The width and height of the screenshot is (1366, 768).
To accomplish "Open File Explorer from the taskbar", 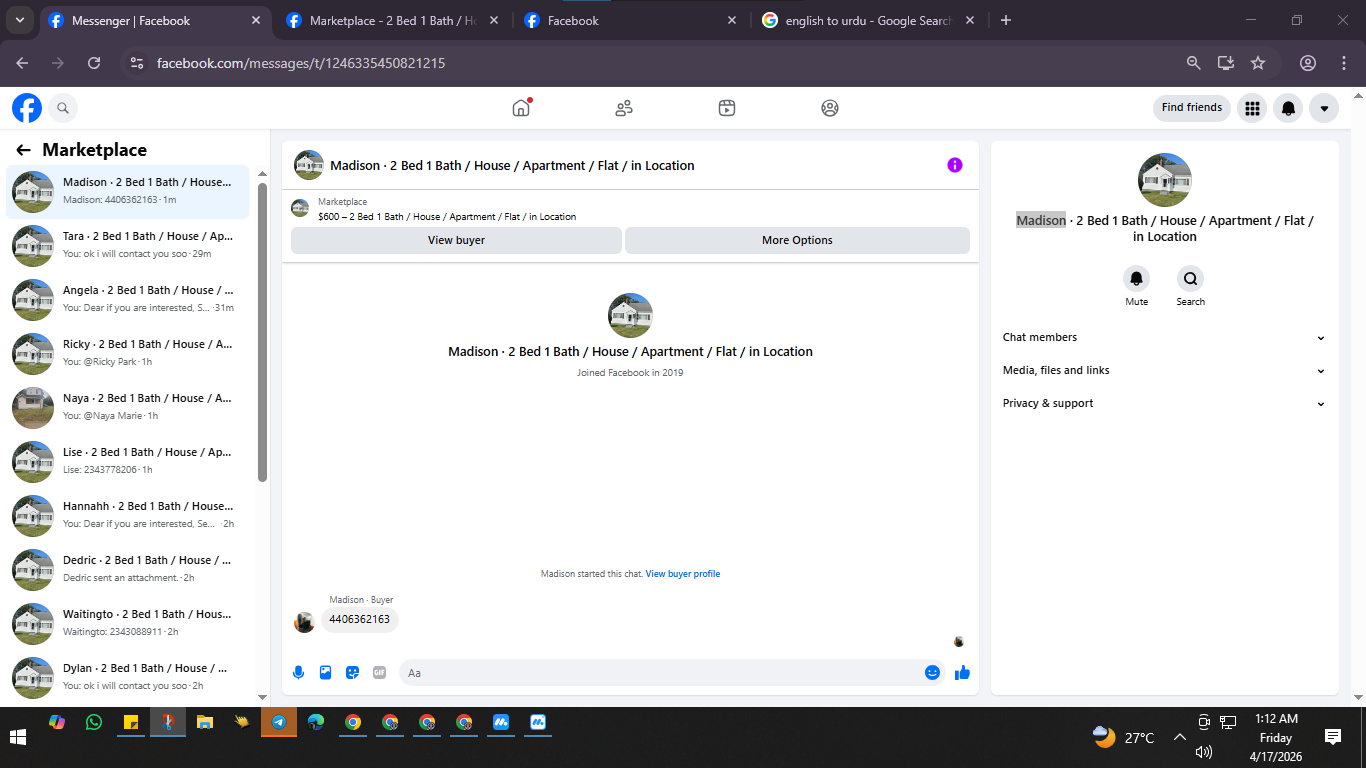I will point(205,722).
